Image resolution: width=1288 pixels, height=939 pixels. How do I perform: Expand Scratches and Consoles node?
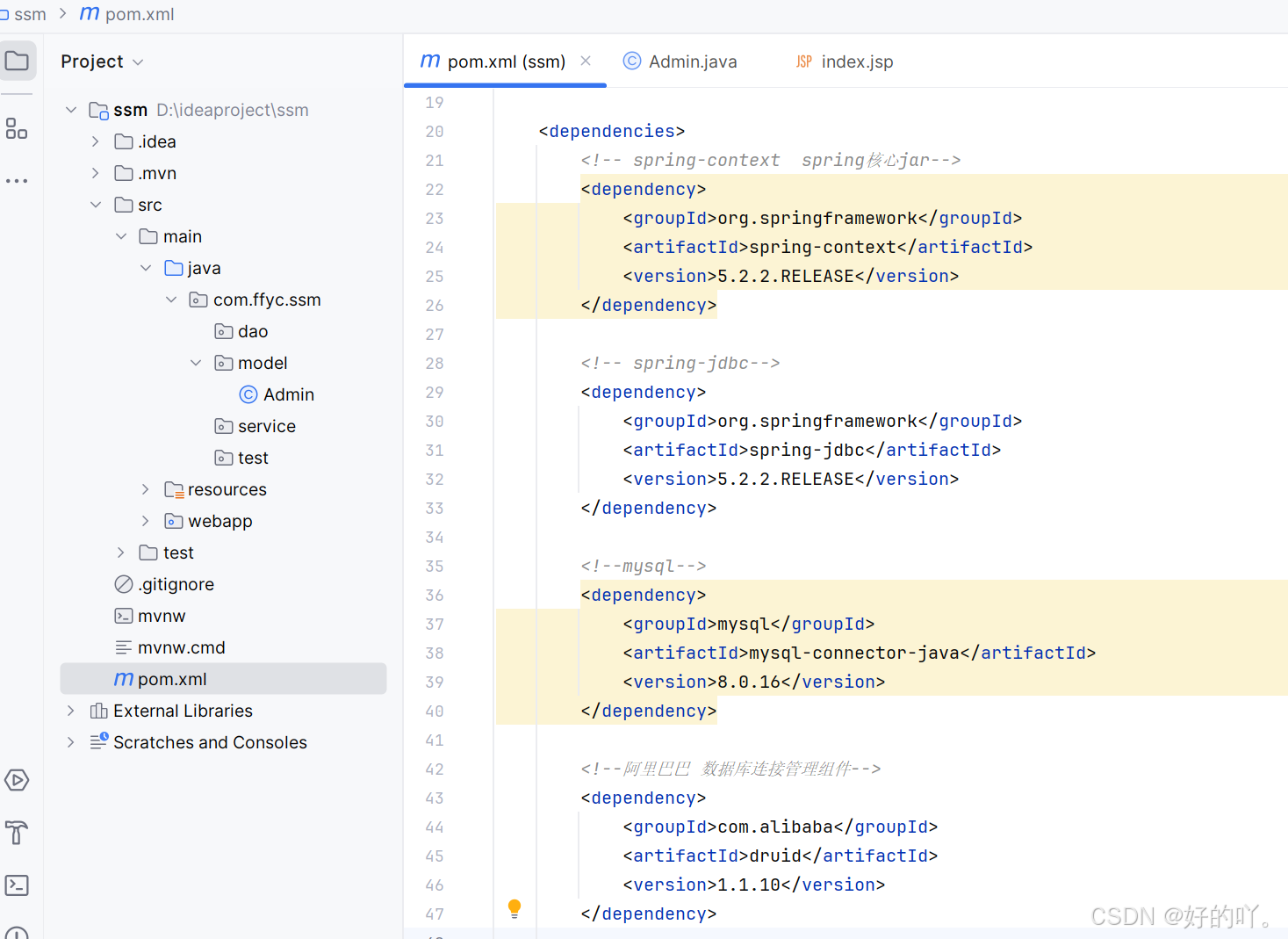coord(71,742)
